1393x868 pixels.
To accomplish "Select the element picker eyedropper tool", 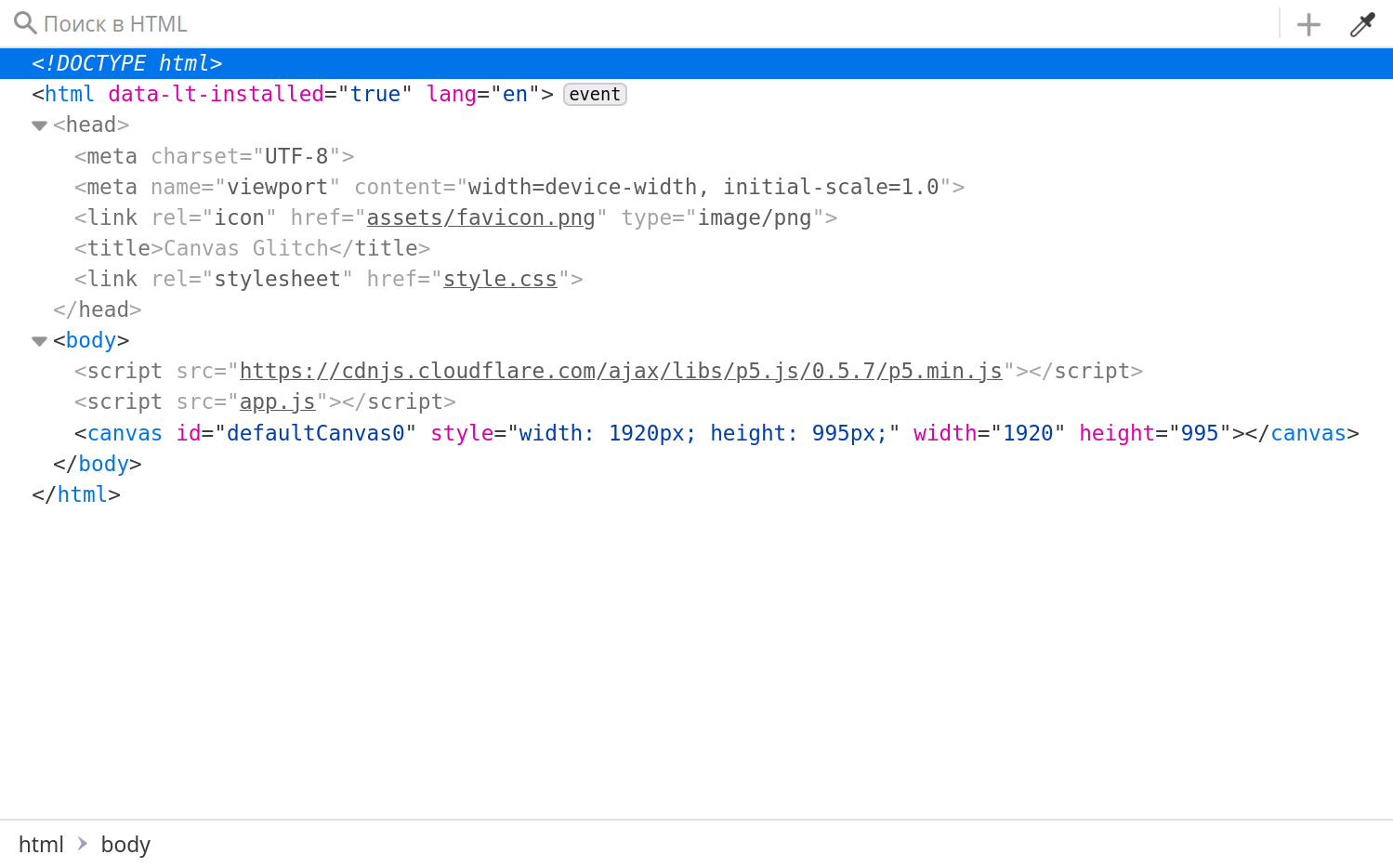I will click(1361, 23).
